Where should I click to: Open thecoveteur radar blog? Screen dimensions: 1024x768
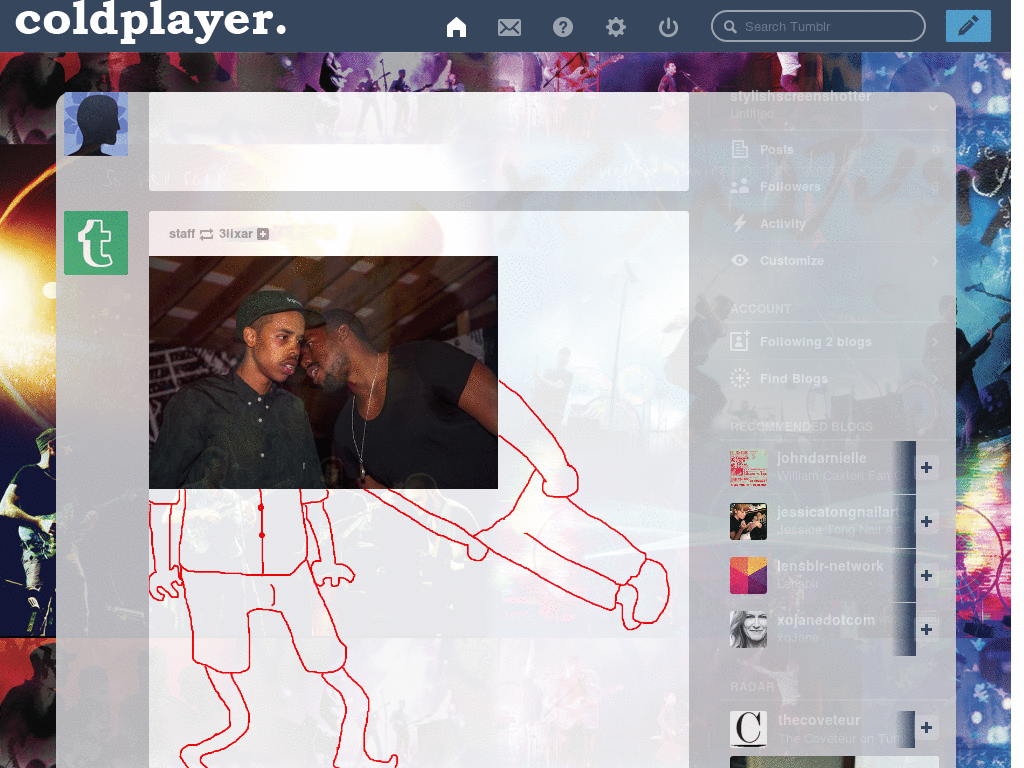[x=819, y=720]
